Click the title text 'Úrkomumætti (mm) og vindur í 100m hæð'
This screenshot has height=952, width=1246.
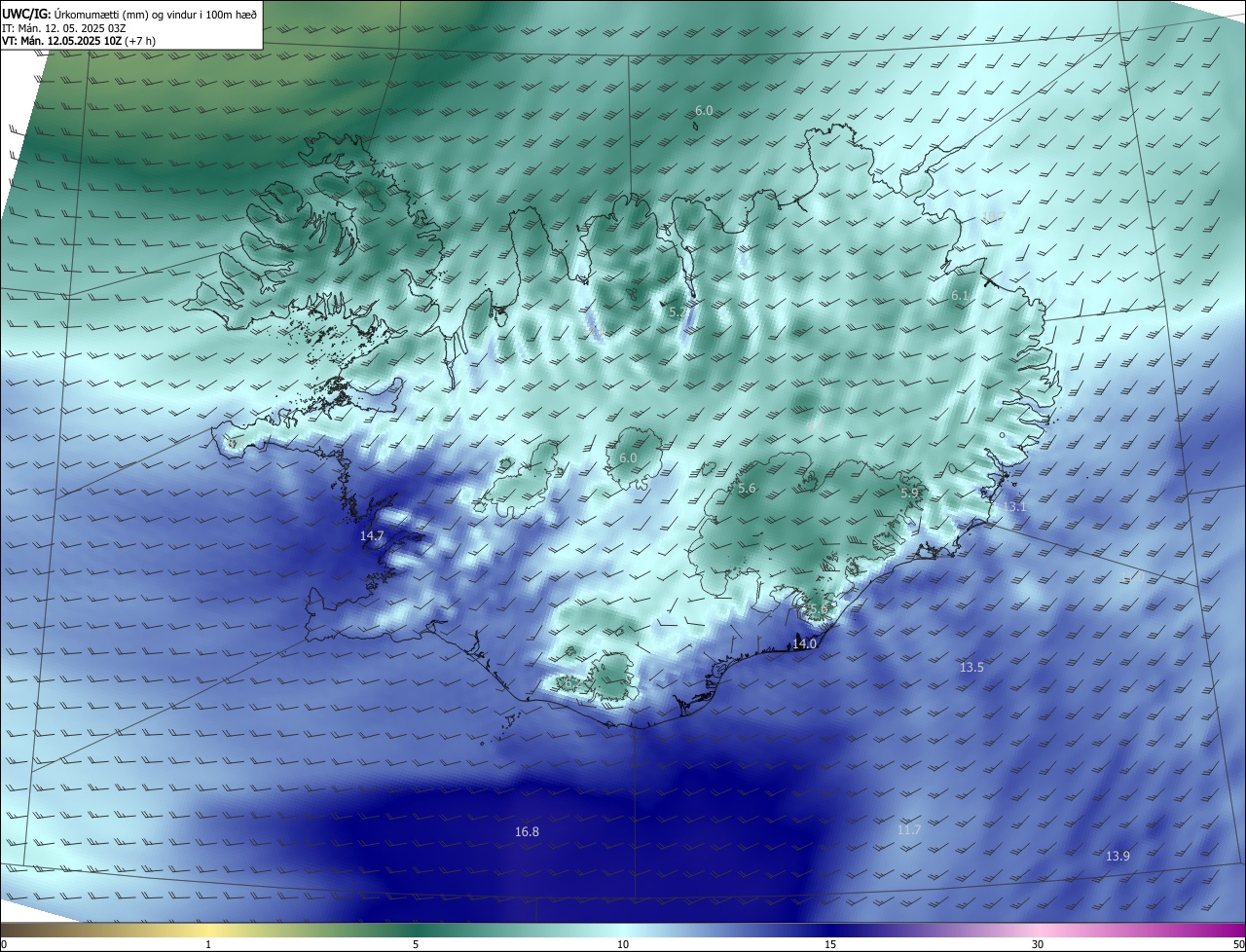pyautogui.click(x=155, y=14)
